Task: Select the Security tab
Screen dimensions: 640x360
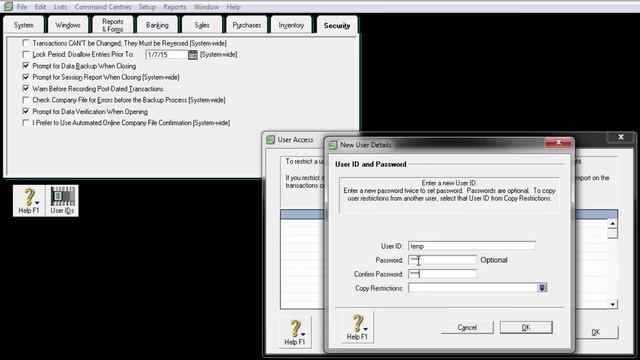Action: click(x=337, y=25)
